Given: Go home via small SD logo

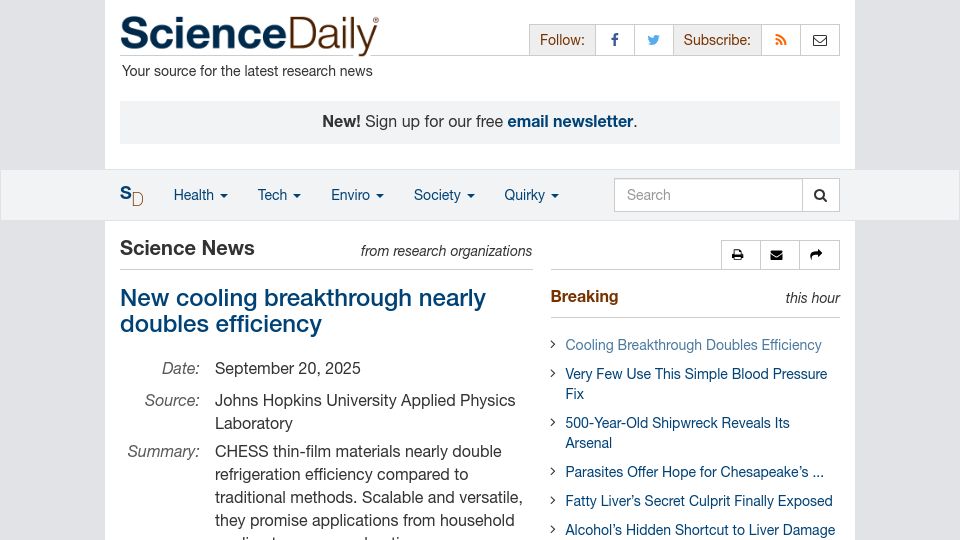Looking at the screenshot, I should pyautogui.click(x=132, y=195).
